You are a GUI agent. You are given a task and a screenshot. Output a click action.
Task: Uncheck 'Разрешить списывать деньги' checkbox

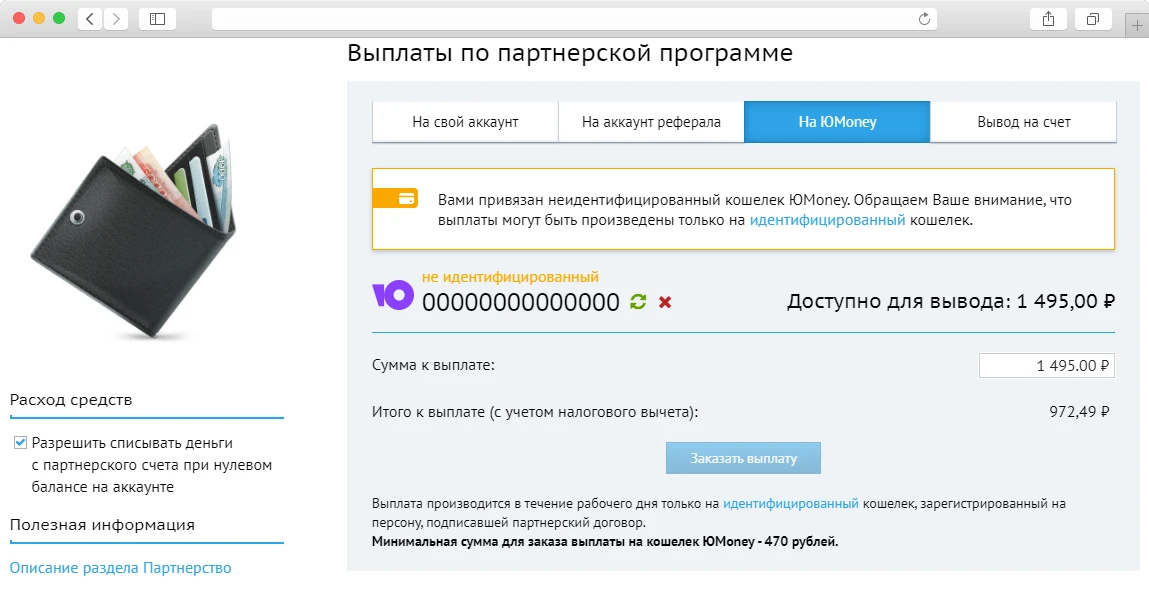[x=20, y=444]
